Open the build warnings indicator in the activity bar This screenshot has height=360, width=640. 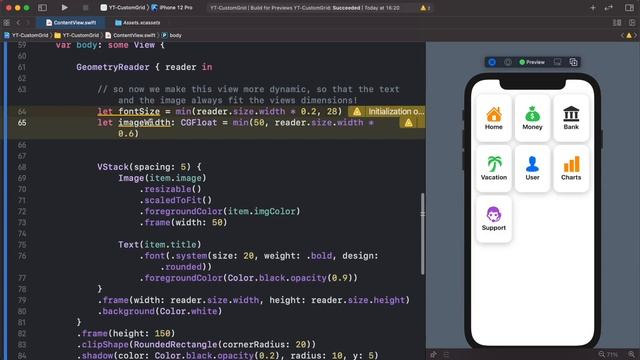[425, 8]
